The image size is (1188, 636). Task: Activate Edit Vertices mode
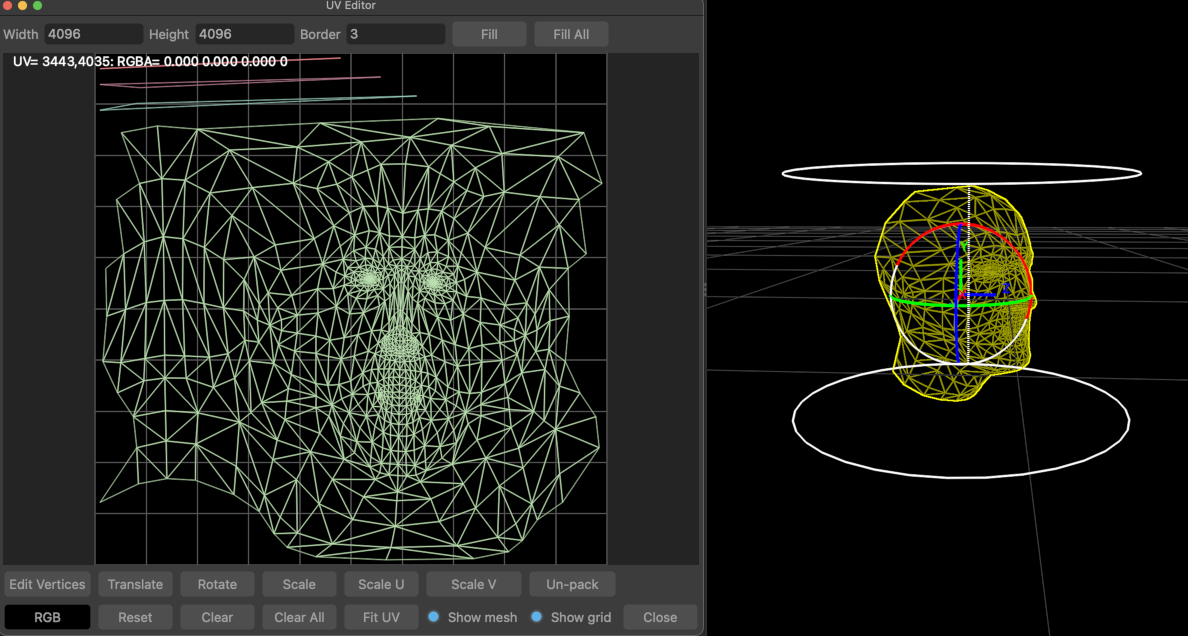47,584
